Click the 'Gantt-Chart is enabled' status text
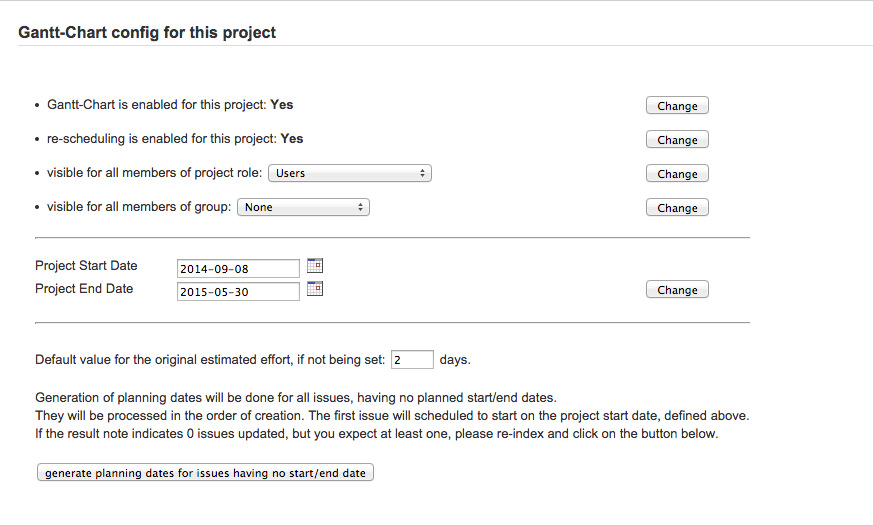 pos(170,104)
